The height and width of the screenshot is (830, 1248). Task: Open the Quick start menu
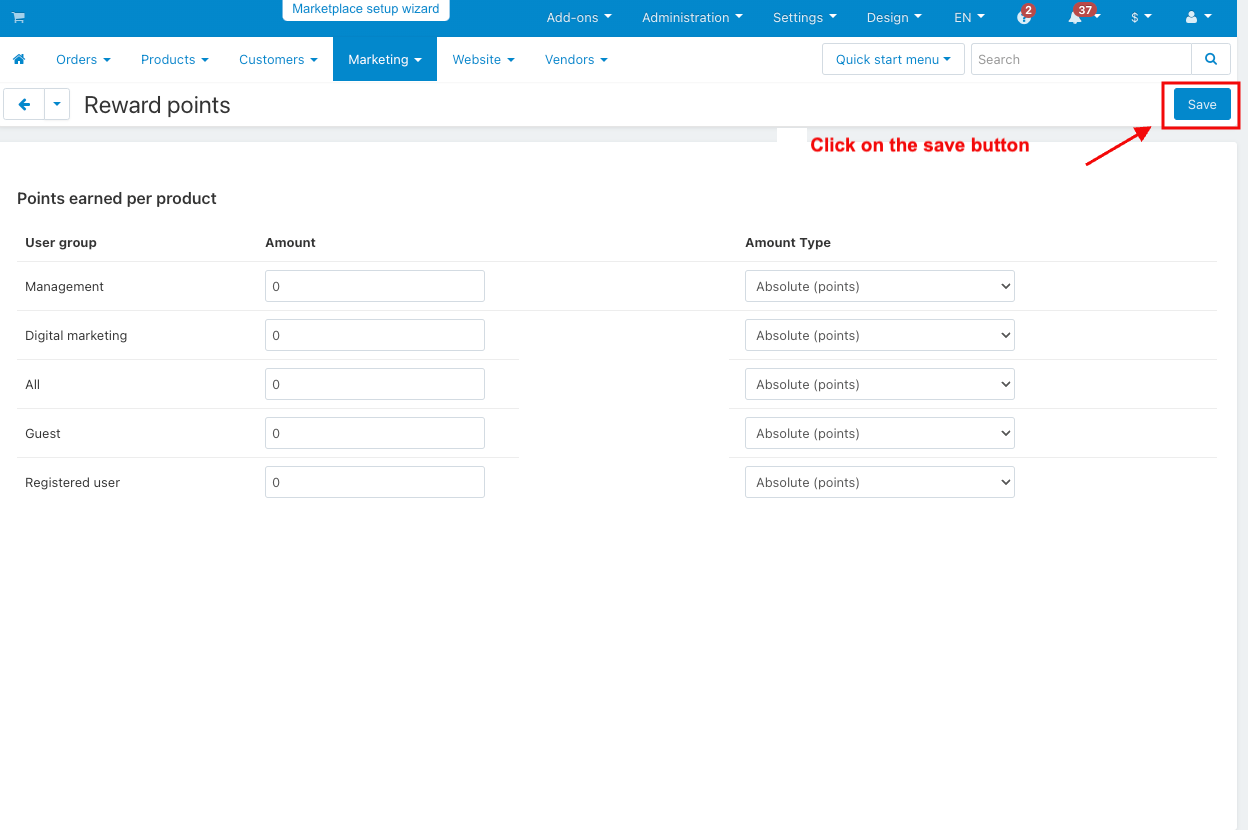893,59
